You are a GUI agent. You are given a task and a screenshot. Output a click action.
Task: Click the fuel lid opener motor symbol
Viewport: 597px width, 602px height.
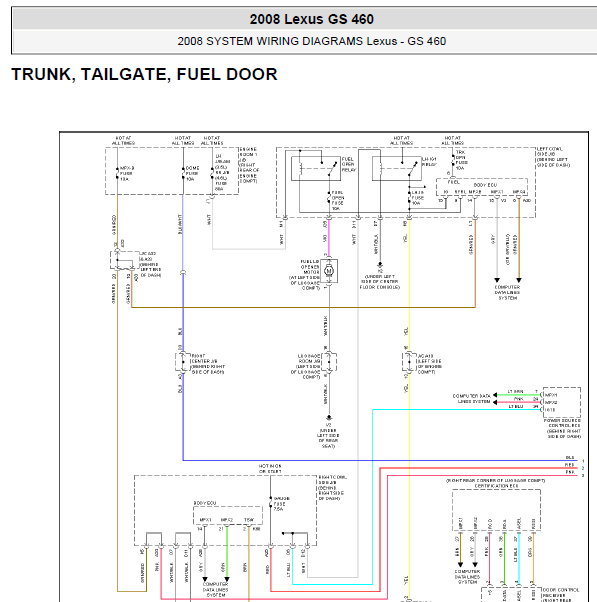329,271
